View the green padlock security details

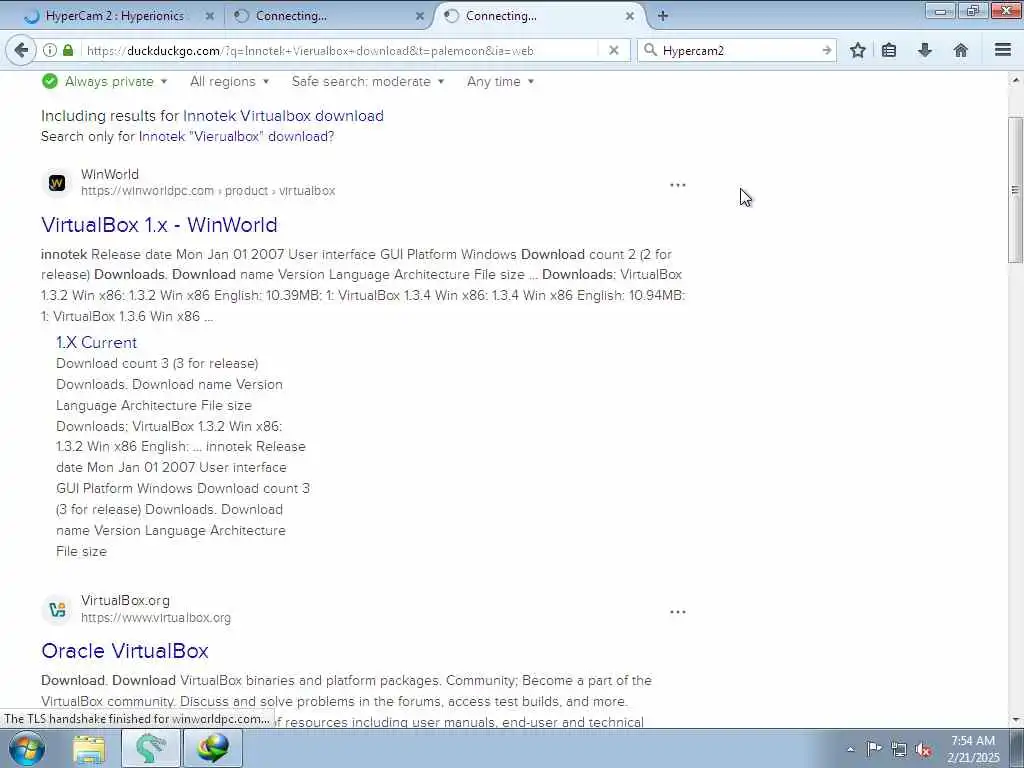68,50
